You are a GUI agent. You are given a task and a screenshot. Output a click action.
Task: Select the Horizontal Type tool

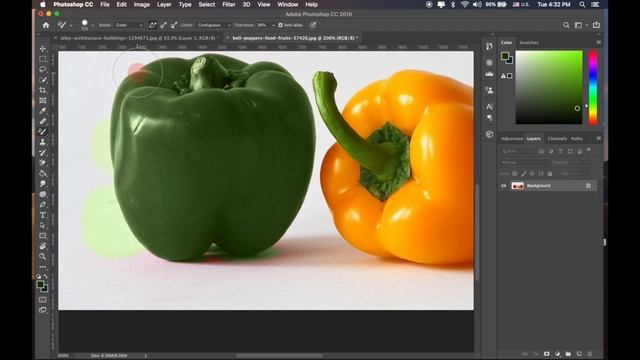pos(42,215)
